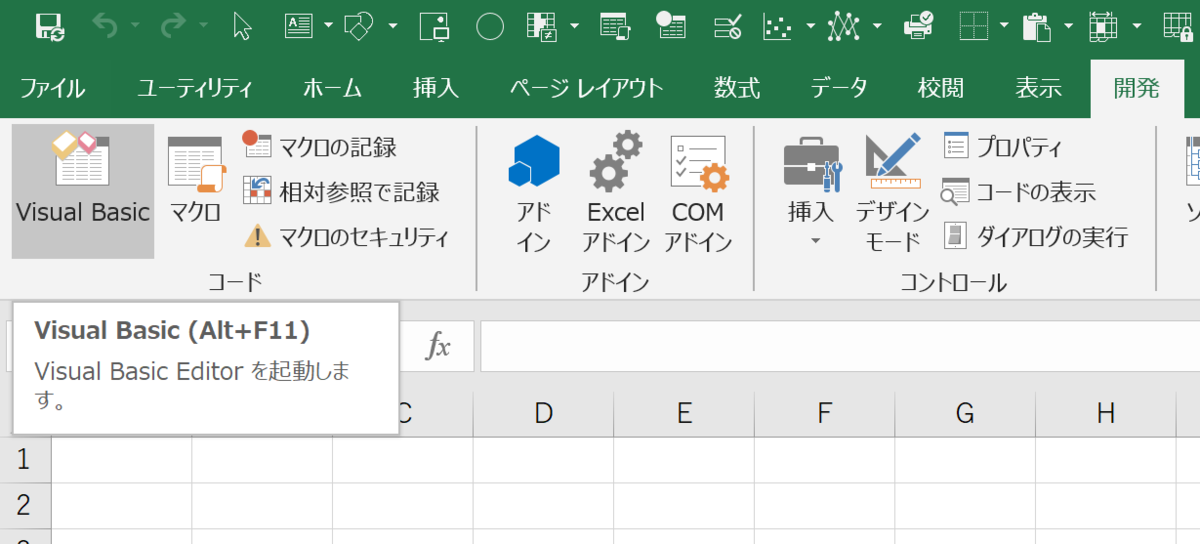1200x544 pixels.
Task: Select the 開発 tab
Action: [x=1137, y=88]
